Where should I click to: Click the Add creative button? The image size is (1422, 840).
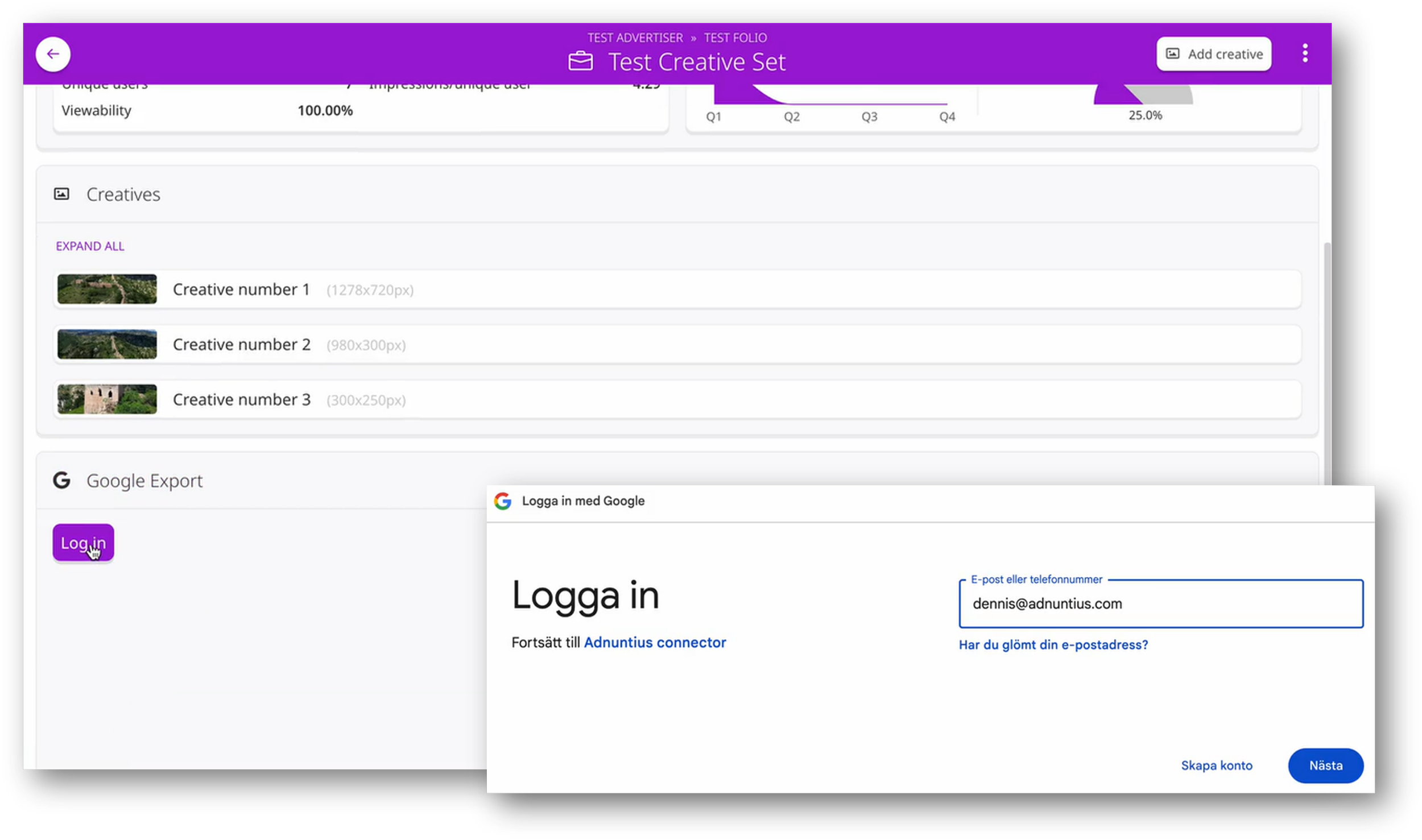point(1213,54)
